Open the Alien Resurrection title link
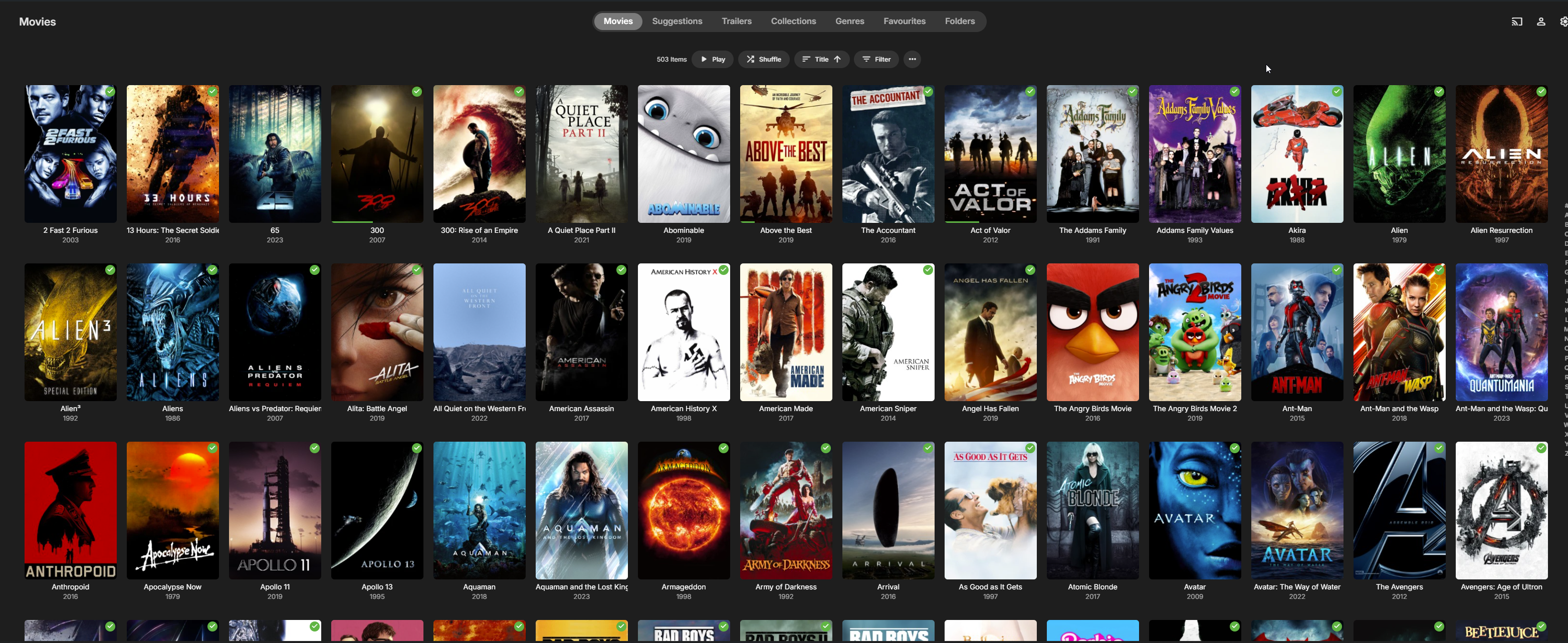Viewport: 1568px width, 643px height. pyautogui.click(x=1501, y=230)
